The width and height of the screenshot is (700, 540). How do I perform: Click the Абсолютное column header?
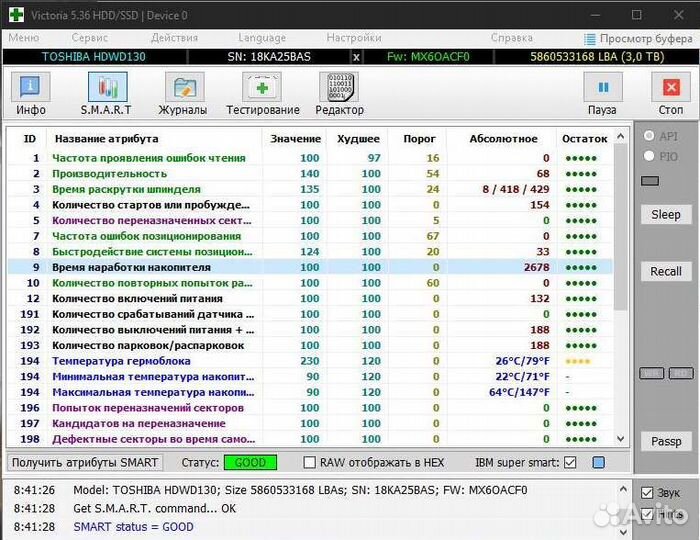[503, 139]
